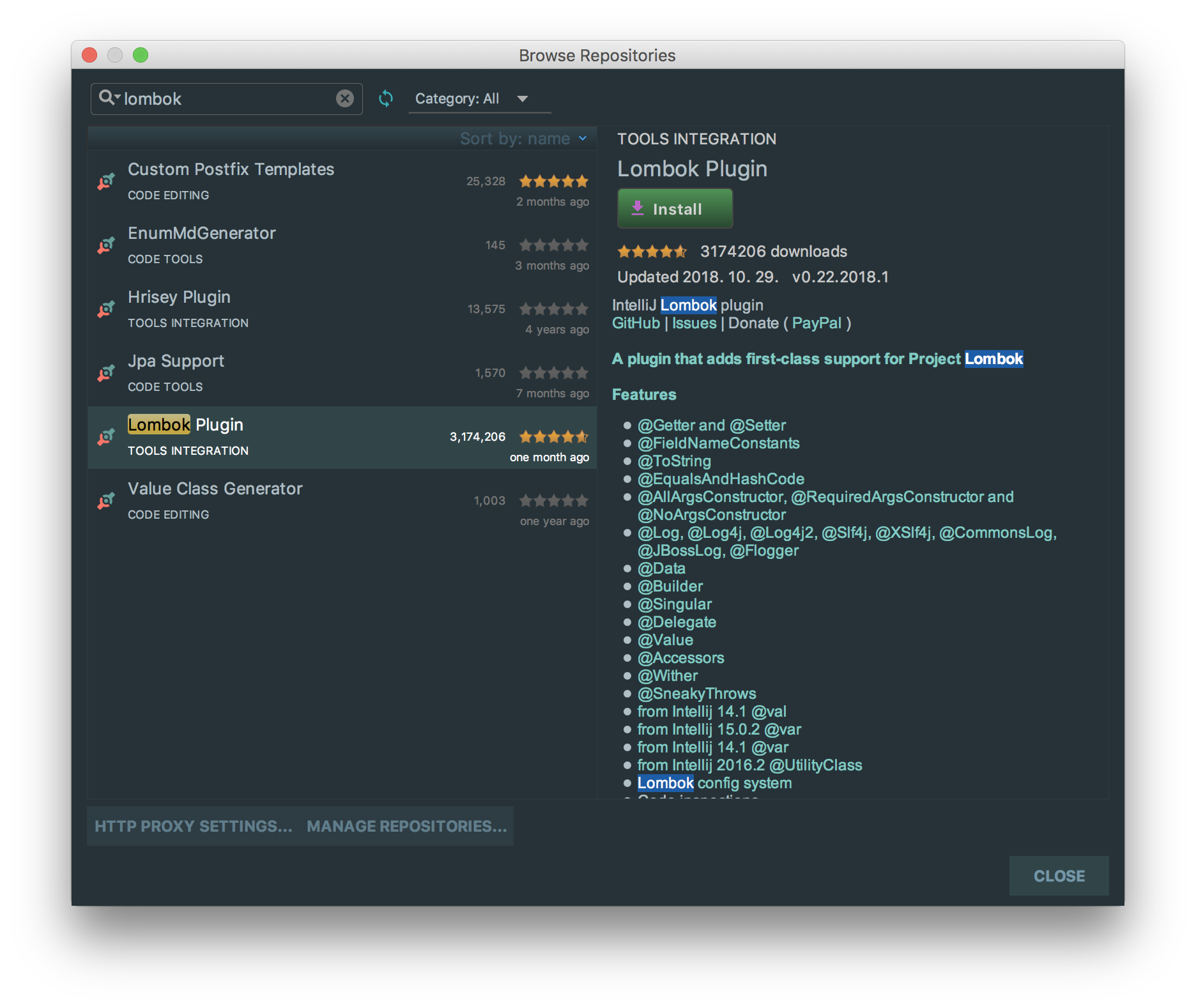The image size is (1196, 1008).
Task: Select Custom Postfix Templates plugin
Action: point(342,182)
